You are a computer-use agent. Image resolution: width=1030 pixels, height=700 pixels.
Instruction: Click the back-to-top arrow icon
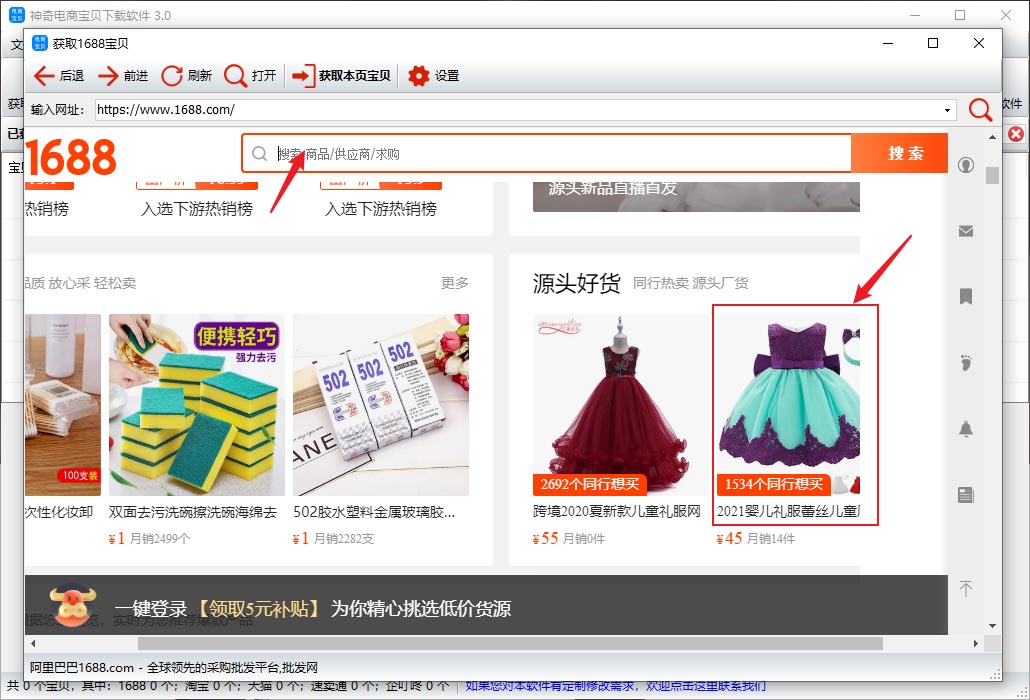click(x=966, y=588)
